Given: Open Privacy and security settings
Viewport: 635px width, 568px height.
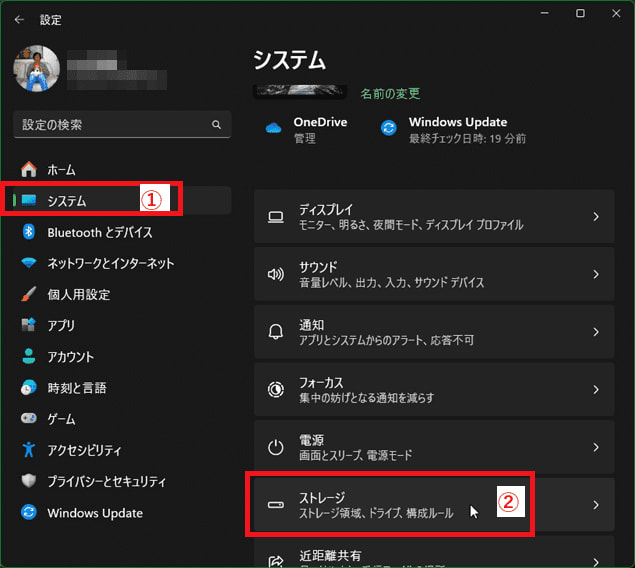Looking at the screenshot, I should 106,481.
